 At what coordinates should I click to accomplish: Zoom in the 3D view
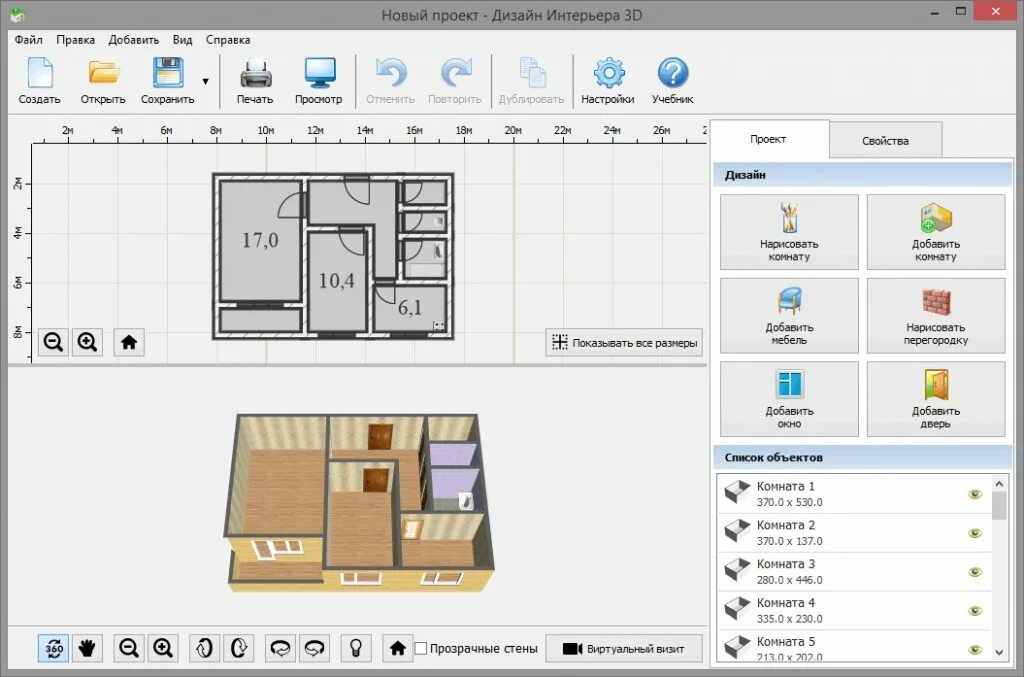163,648
